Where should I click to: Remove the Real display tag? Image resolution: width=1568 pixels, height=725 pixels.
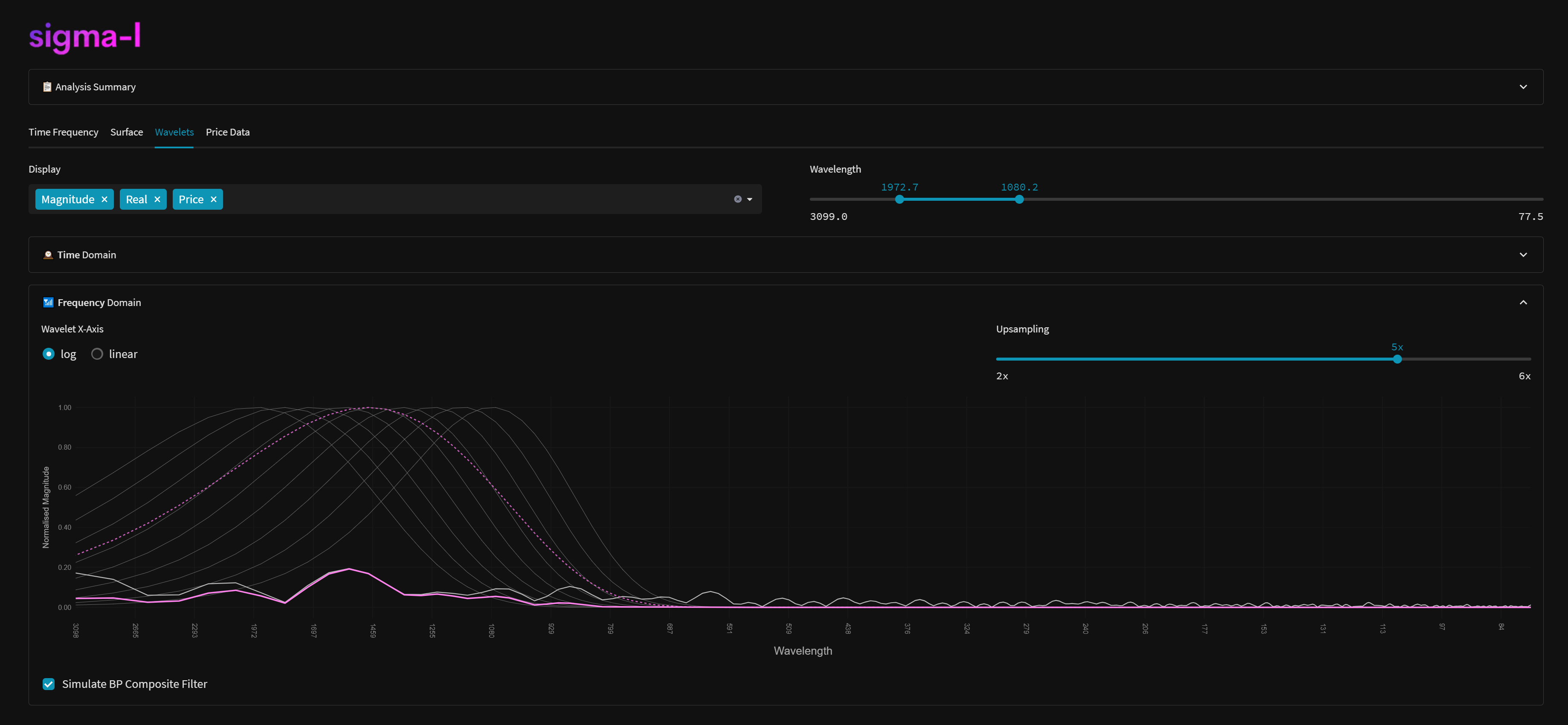(x=157, y=199)
